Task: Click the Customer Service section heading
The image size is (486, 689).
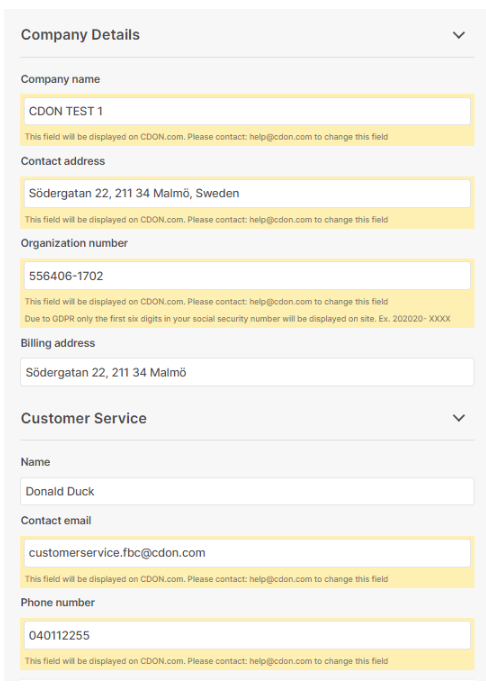Action: (83, 418)
